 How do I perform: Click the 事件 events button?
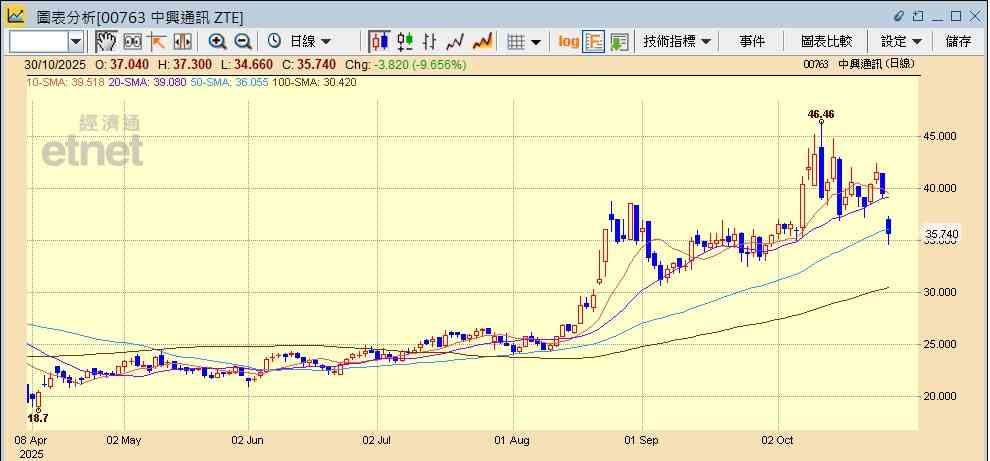pyautogui.click(x=752, y=41)
